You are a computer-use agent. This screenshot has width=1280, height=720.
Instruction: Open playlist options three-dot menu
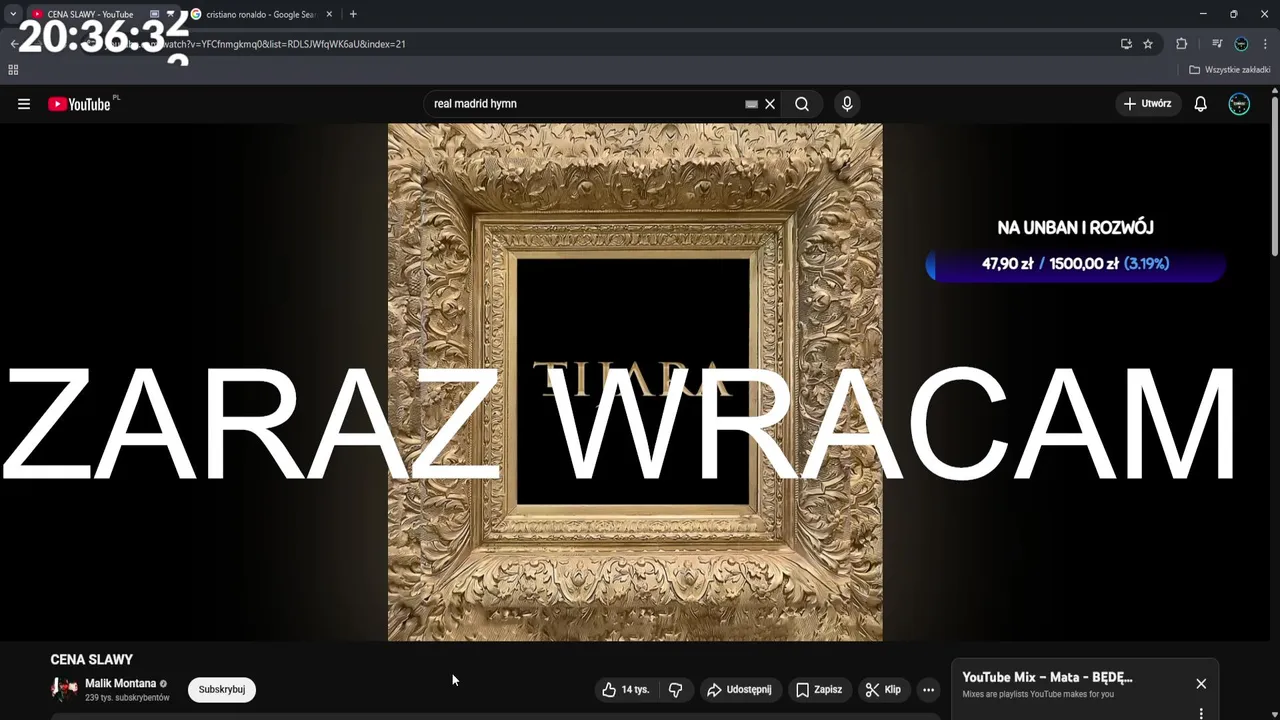pos(1201,713)
